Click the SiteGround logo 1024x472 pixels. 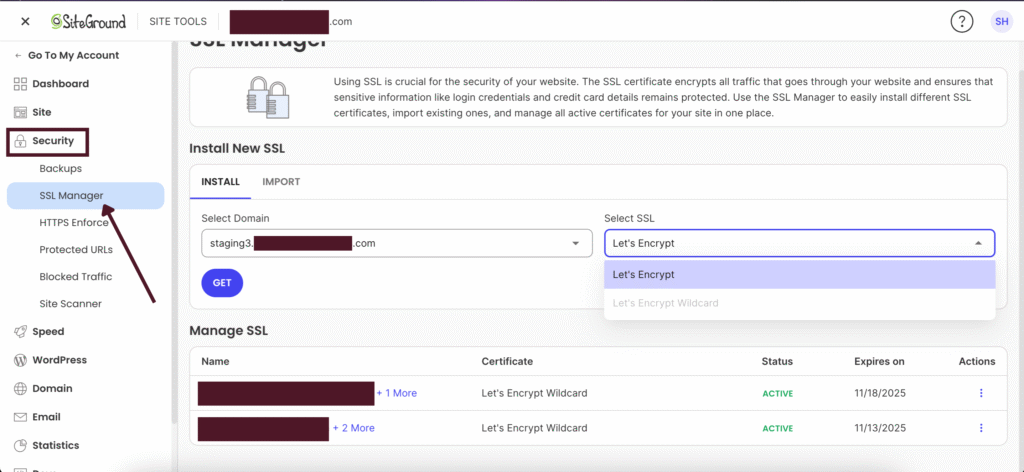91,22
